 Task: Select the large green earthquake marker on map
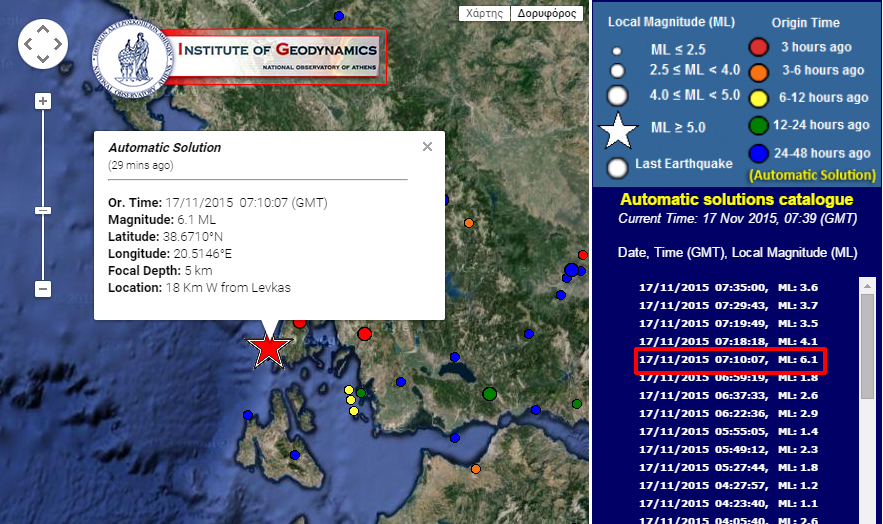click(x=489, y=394)
